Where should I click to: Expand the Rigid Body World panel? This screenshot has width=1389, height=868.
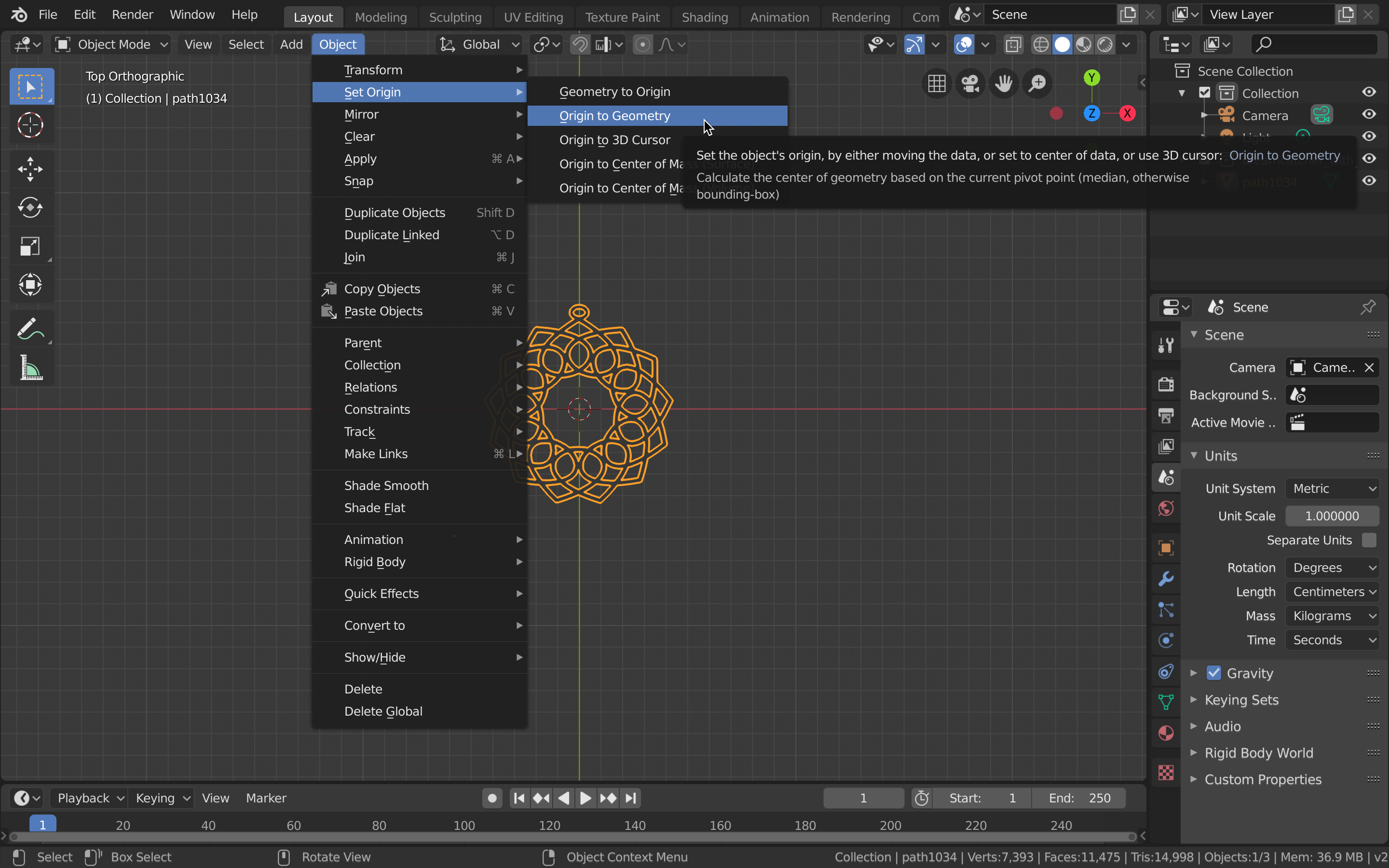click(1258, 753)
